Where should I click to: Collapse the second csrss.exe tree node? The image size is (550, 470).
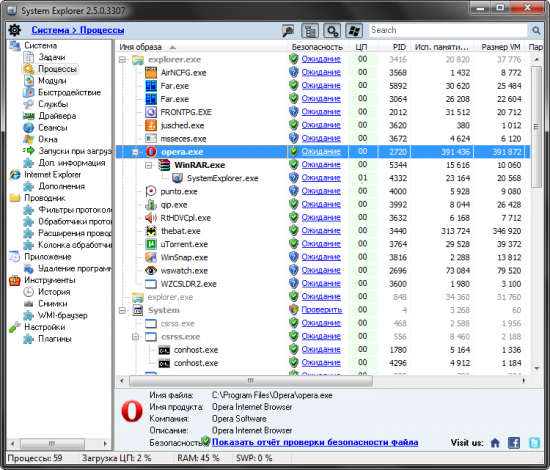(135, 337)
